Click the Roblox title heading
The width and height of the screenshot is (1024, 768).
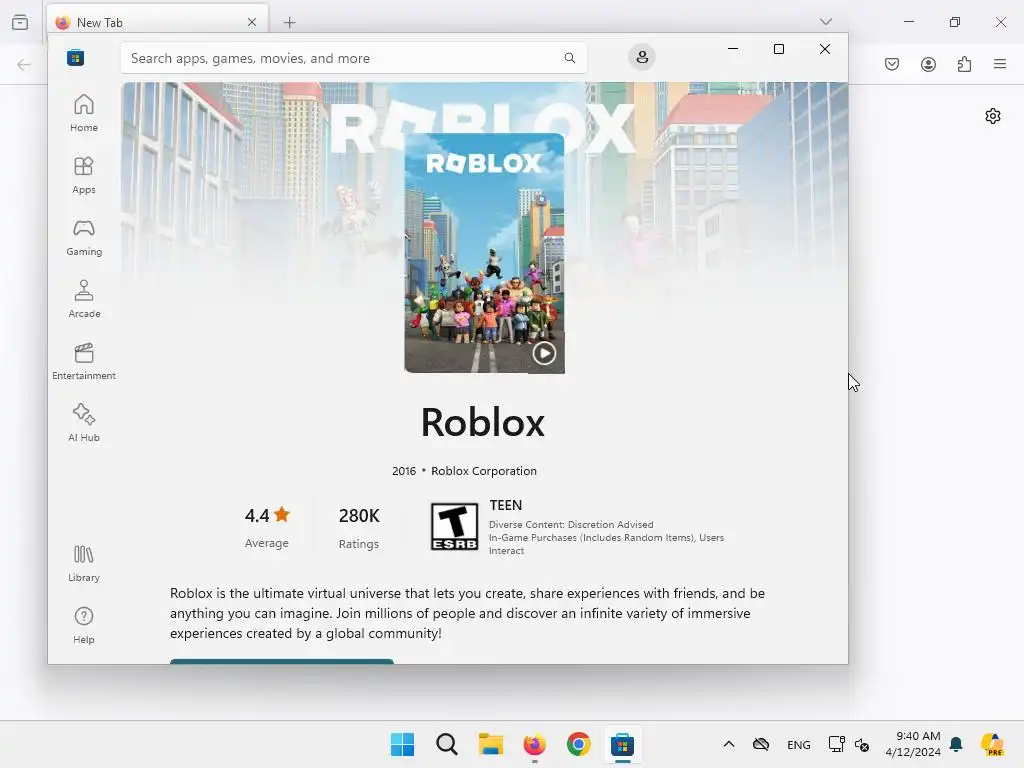click(x=483, y=422)
